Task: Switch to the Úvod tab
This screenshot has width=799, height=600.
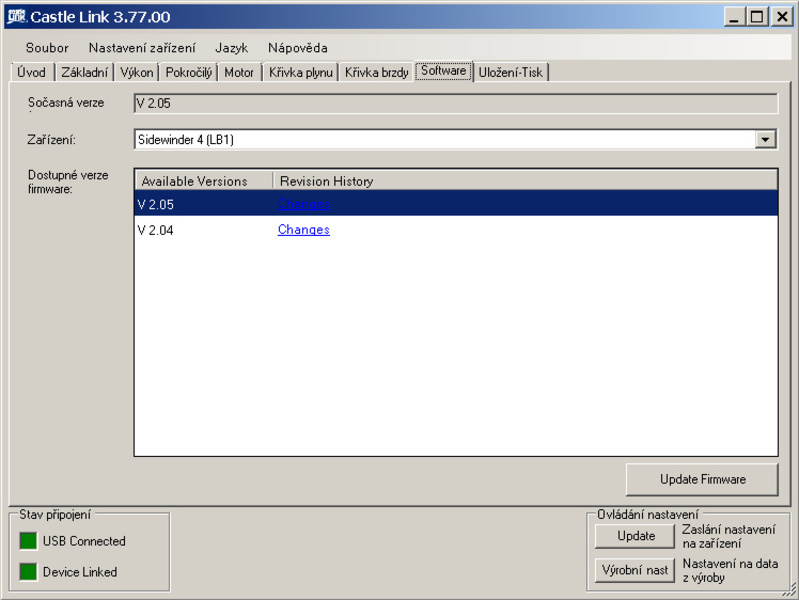Action: [32, 72]
